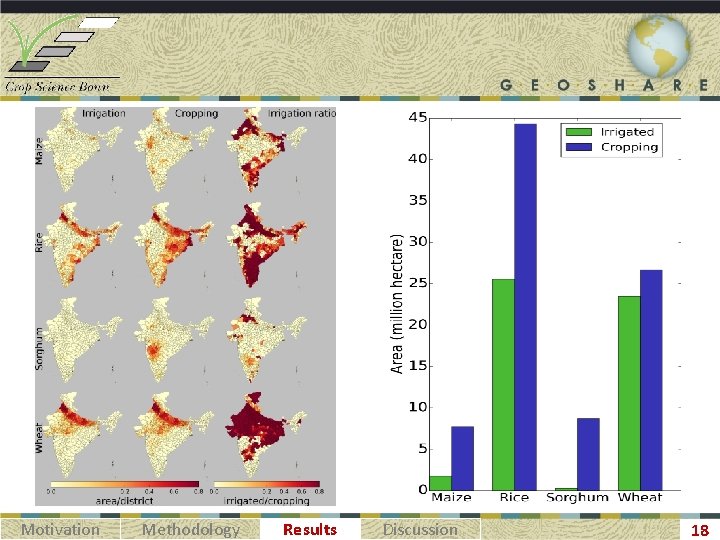Click the 'Irrigated' legend label
The image size is (720, 540).
coord(627,132)
